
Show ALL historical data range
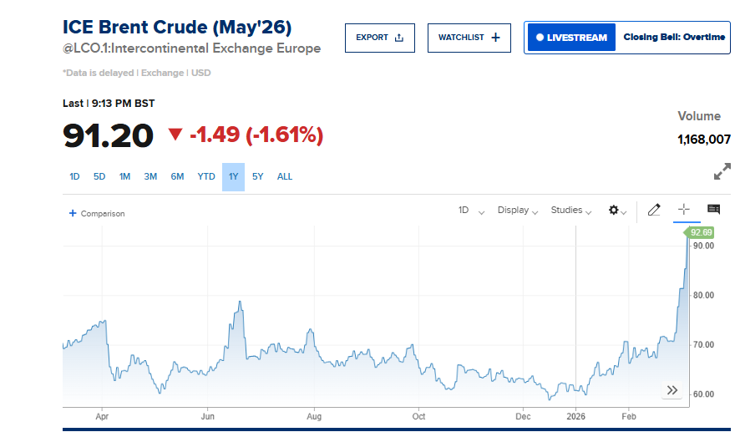click(285, 177)
